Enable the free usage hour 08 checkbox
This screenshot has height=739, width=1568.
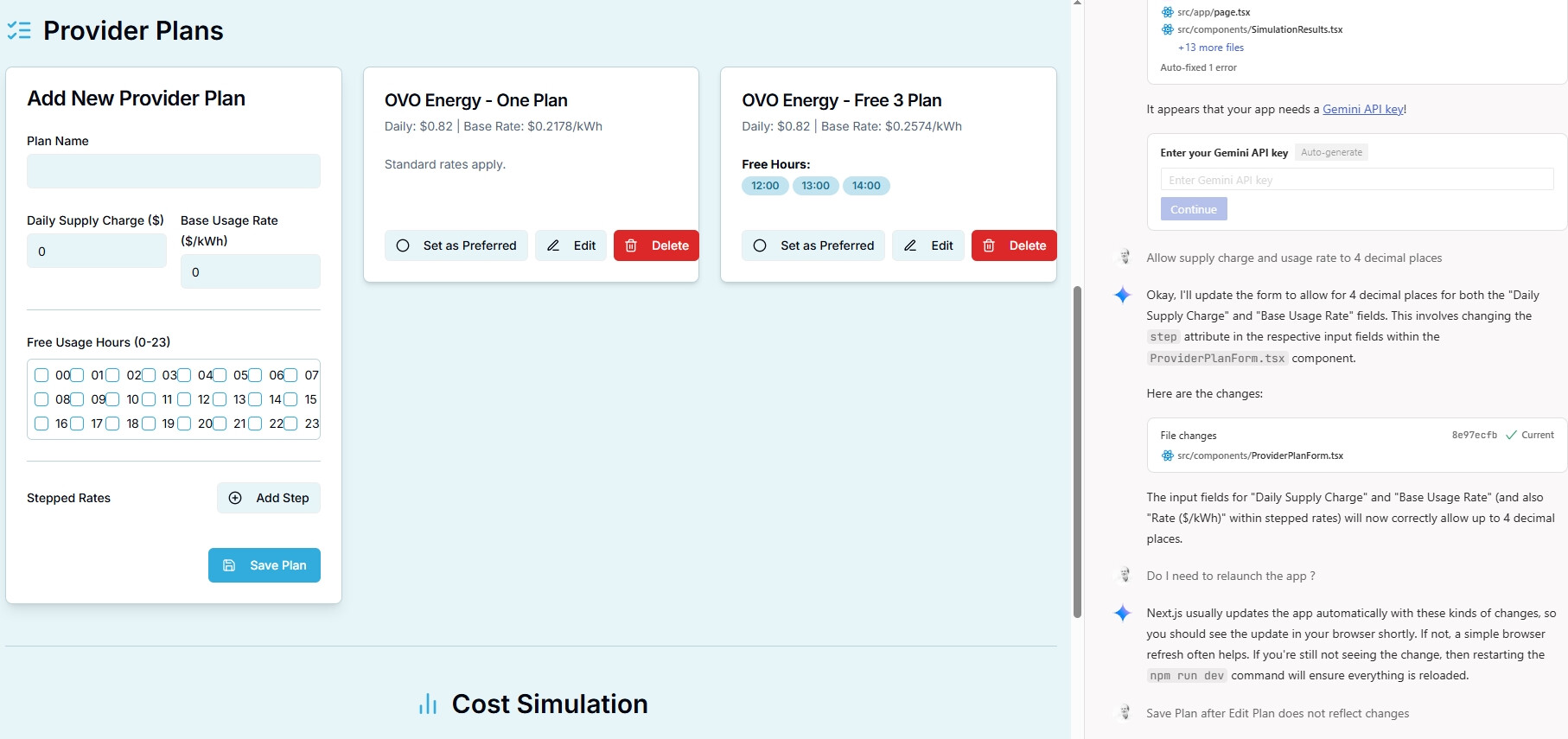click(41, 399)
